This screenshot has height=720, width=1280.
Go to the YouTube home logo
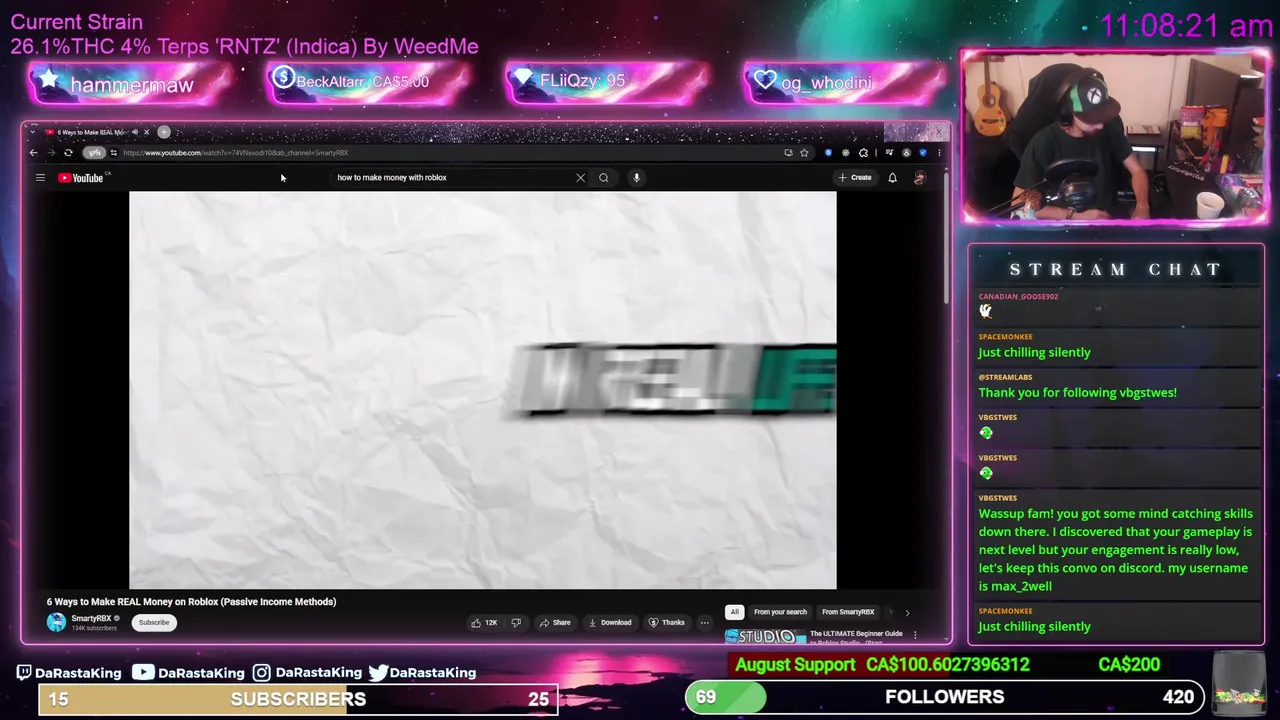(82, 178)
